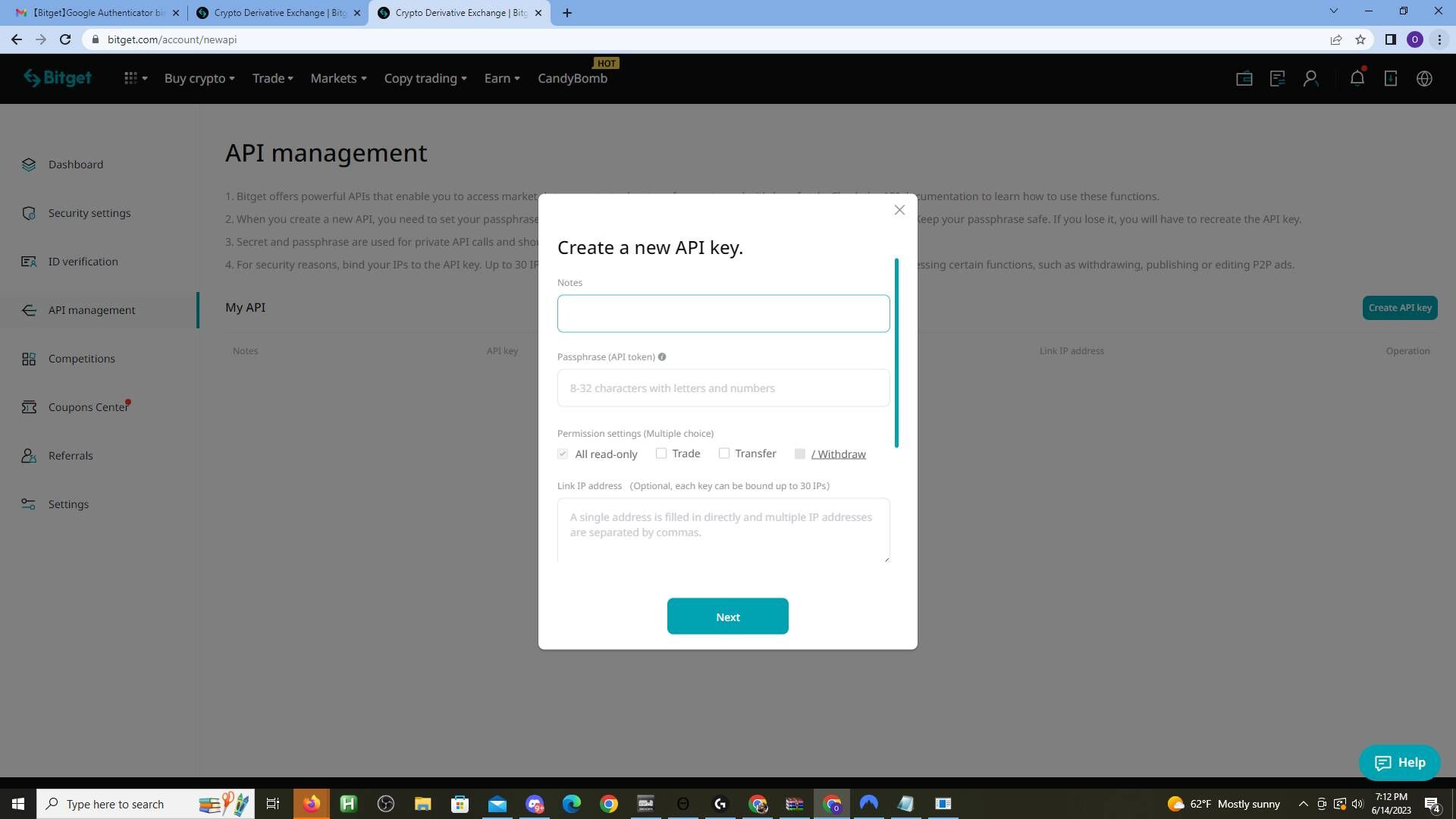Click the Next button in the dialog
This screenshot has width=1456, height=819.
727,616
